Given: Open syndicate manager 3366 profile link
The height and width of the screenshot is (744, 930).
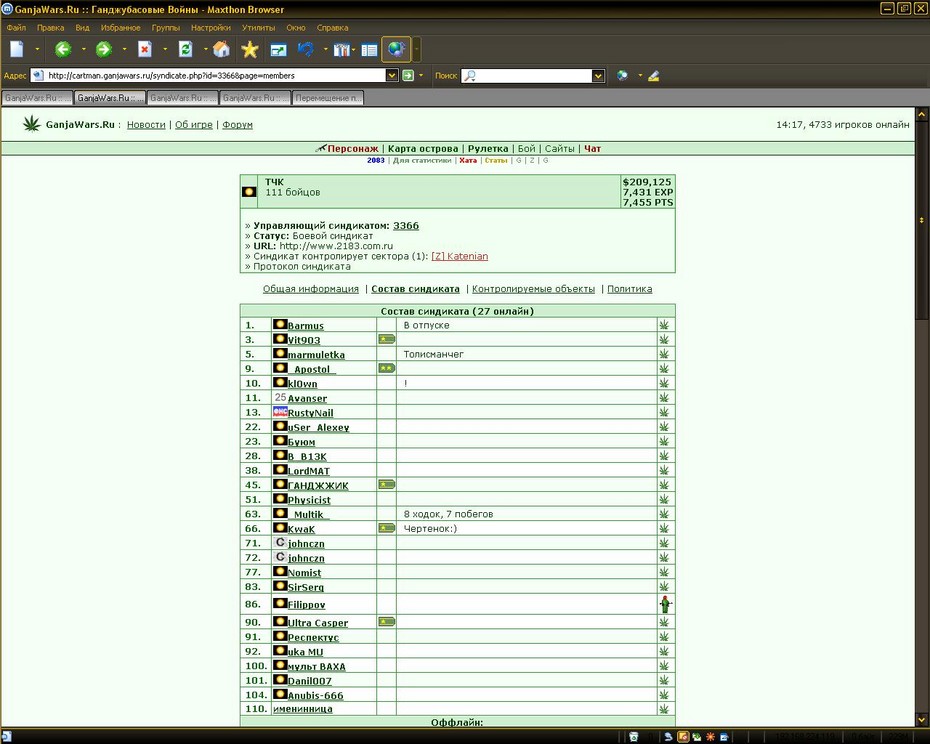Looking at the screenshot, I should (x=406, y=225).
